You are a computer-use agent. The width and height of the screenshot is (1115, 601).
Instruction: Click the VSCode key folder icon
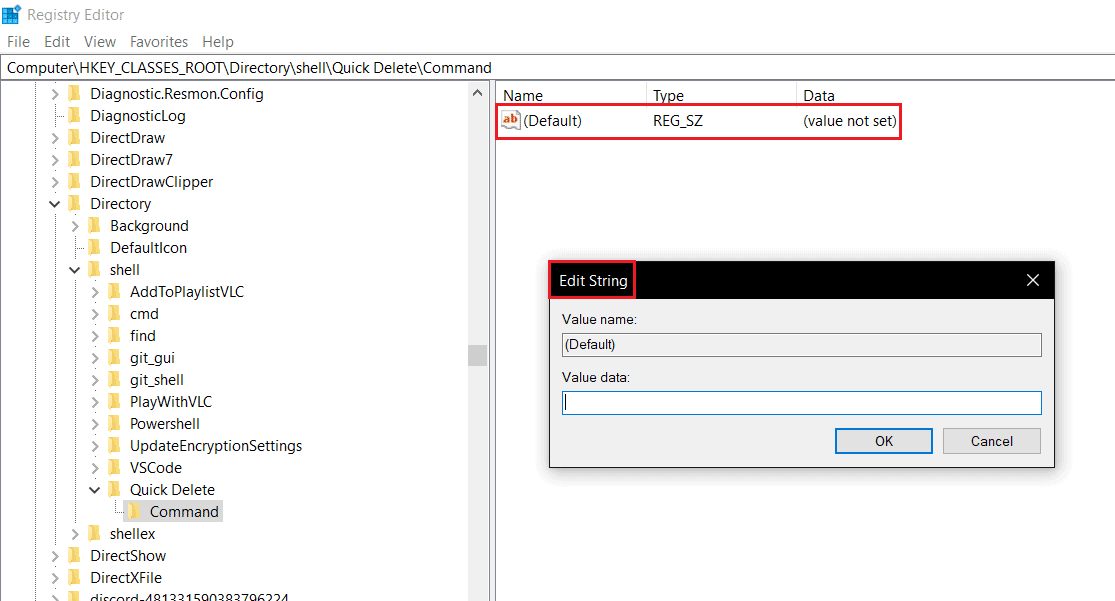(113, 467)
